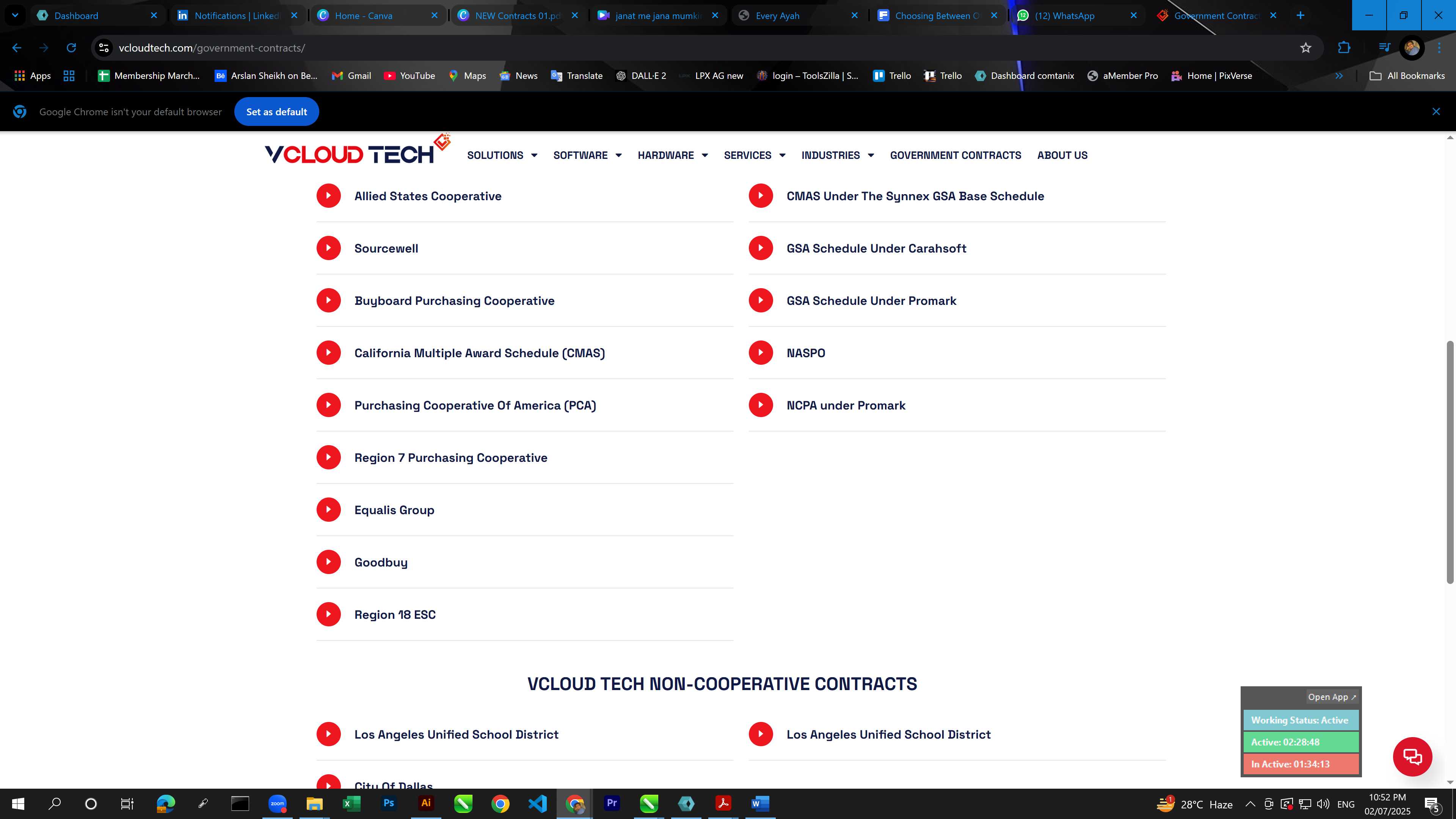Open GOVERNMENT CONTRACTS nav item
This screenshot has height=819, width=1456.
point(955,155)
